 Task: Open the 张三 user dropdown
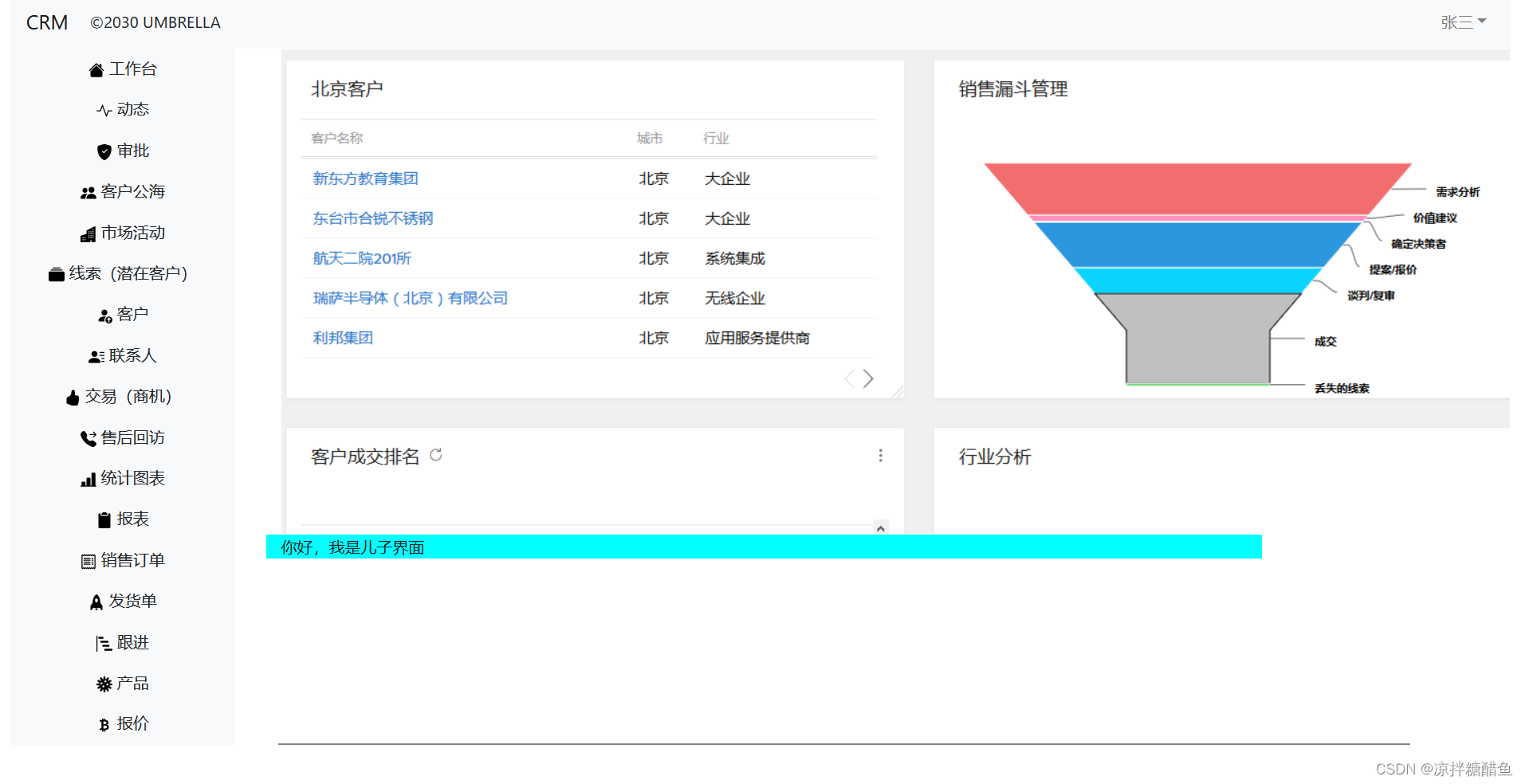point(1463,22)
